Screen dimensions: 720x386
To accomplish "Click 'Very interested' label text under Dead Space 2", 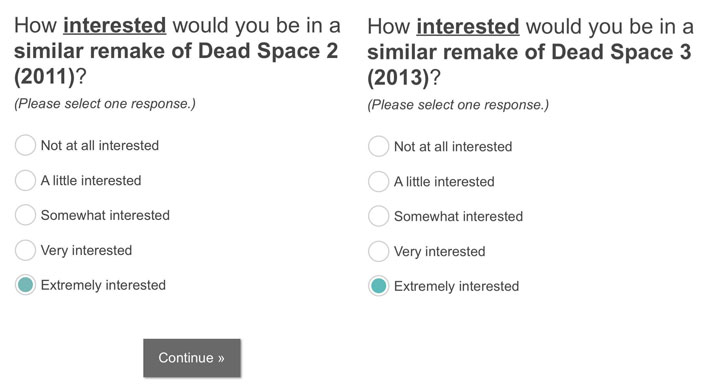I will pyautogui.click(x=86, y=250).
